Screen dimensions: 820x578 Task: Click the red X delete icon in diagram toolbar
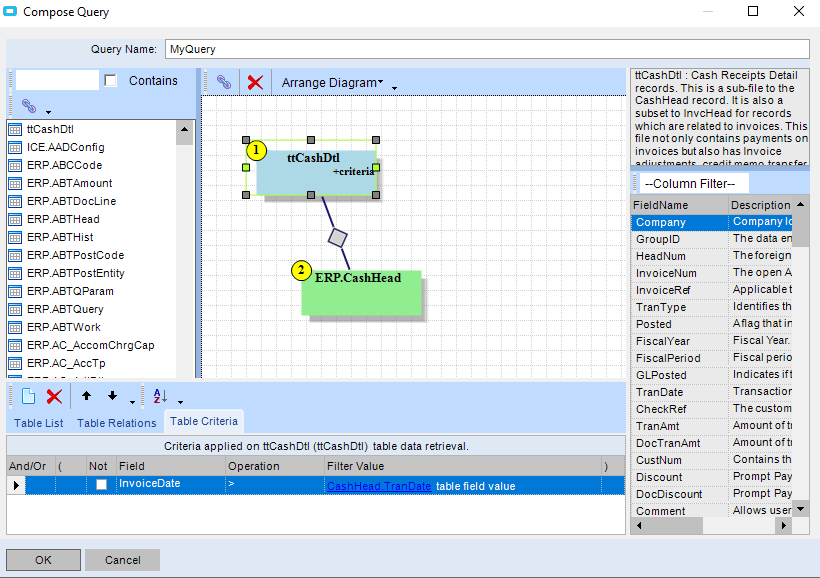255,82
